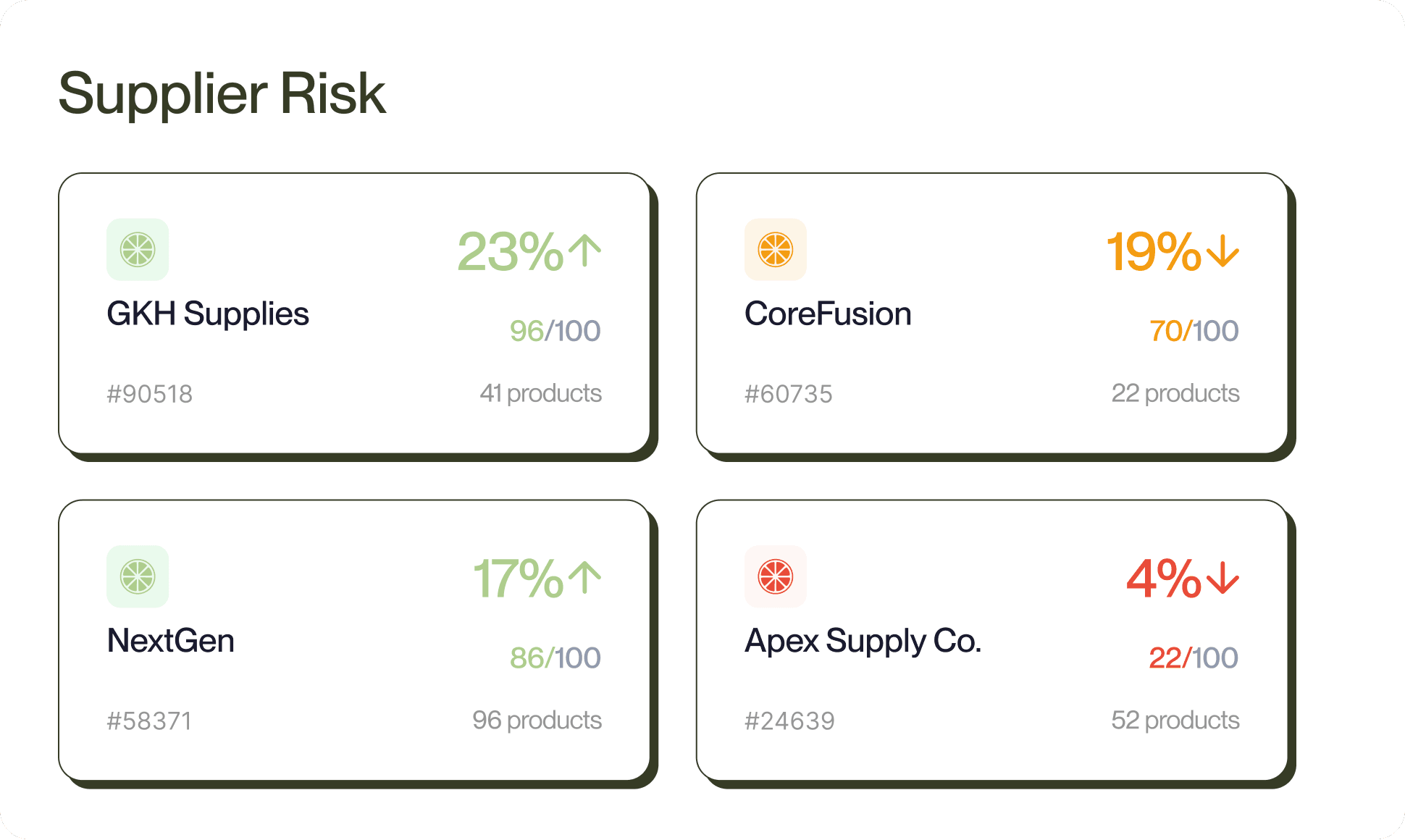
Task: Click the green lime icon on GKH Supplies card
Action: (x=137, y=249)
